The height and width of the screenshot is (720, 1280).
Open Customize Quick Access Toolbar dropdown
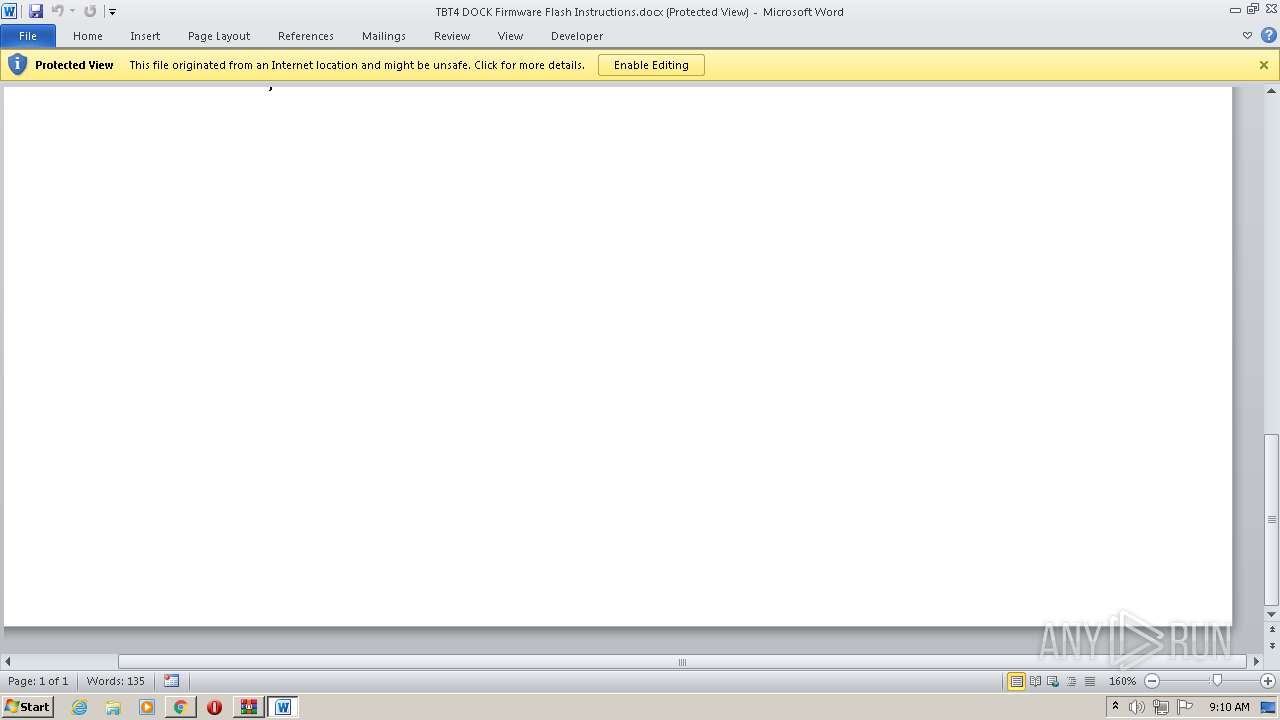pos(112,12)
